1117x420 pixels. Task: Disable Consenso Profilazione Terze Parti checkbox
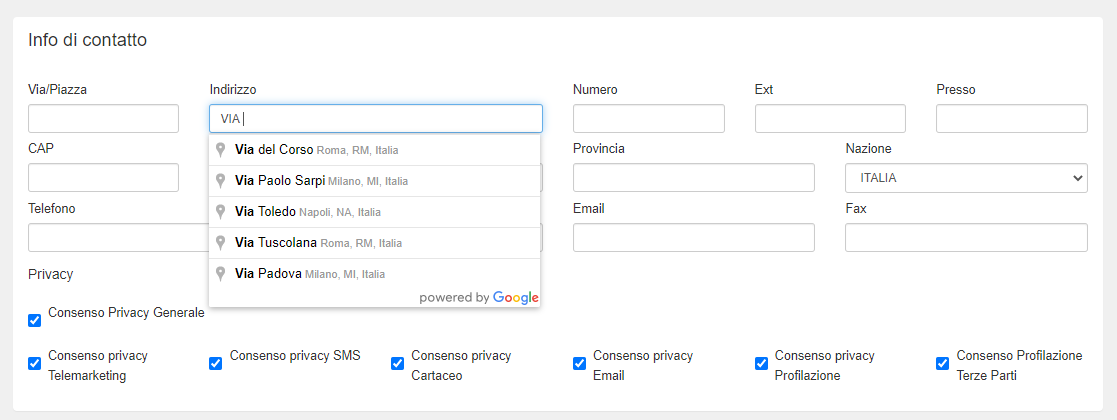tap(943, 363)
